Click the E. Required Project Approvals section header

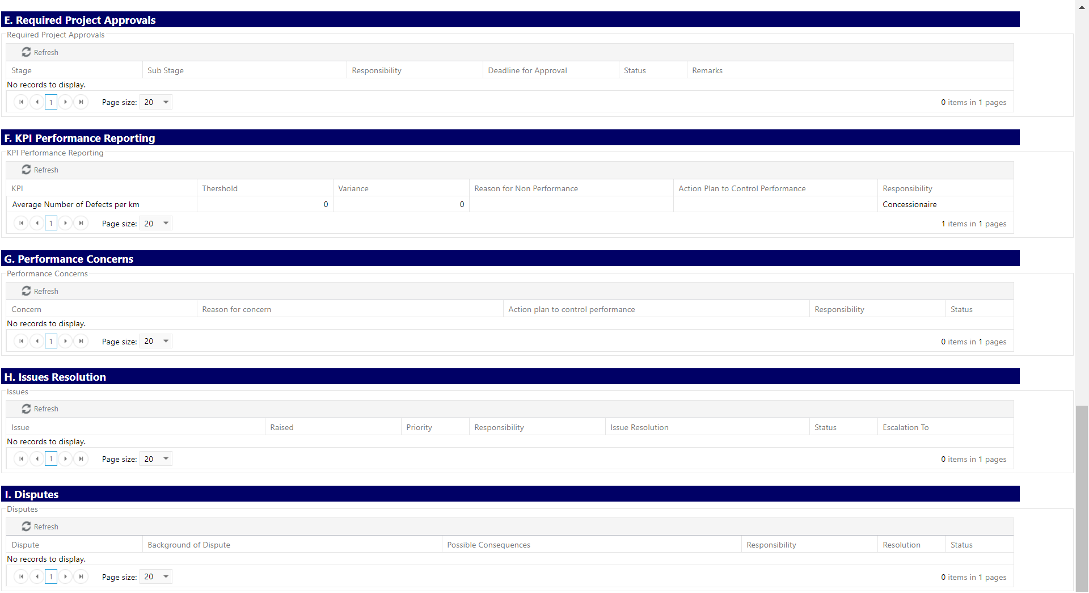(510, 19)
